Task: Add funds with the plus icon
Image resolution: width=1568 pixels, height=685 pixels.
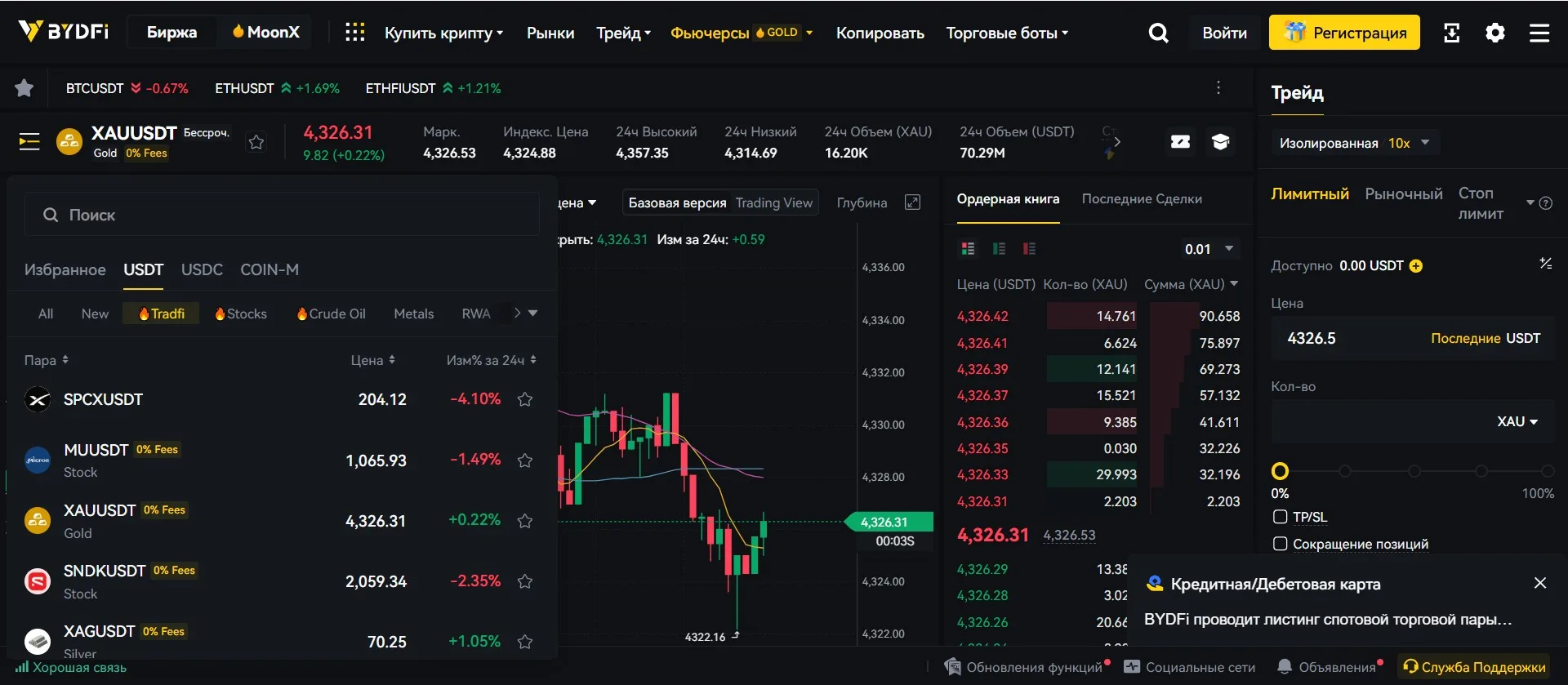Action: coord(1416,266)
